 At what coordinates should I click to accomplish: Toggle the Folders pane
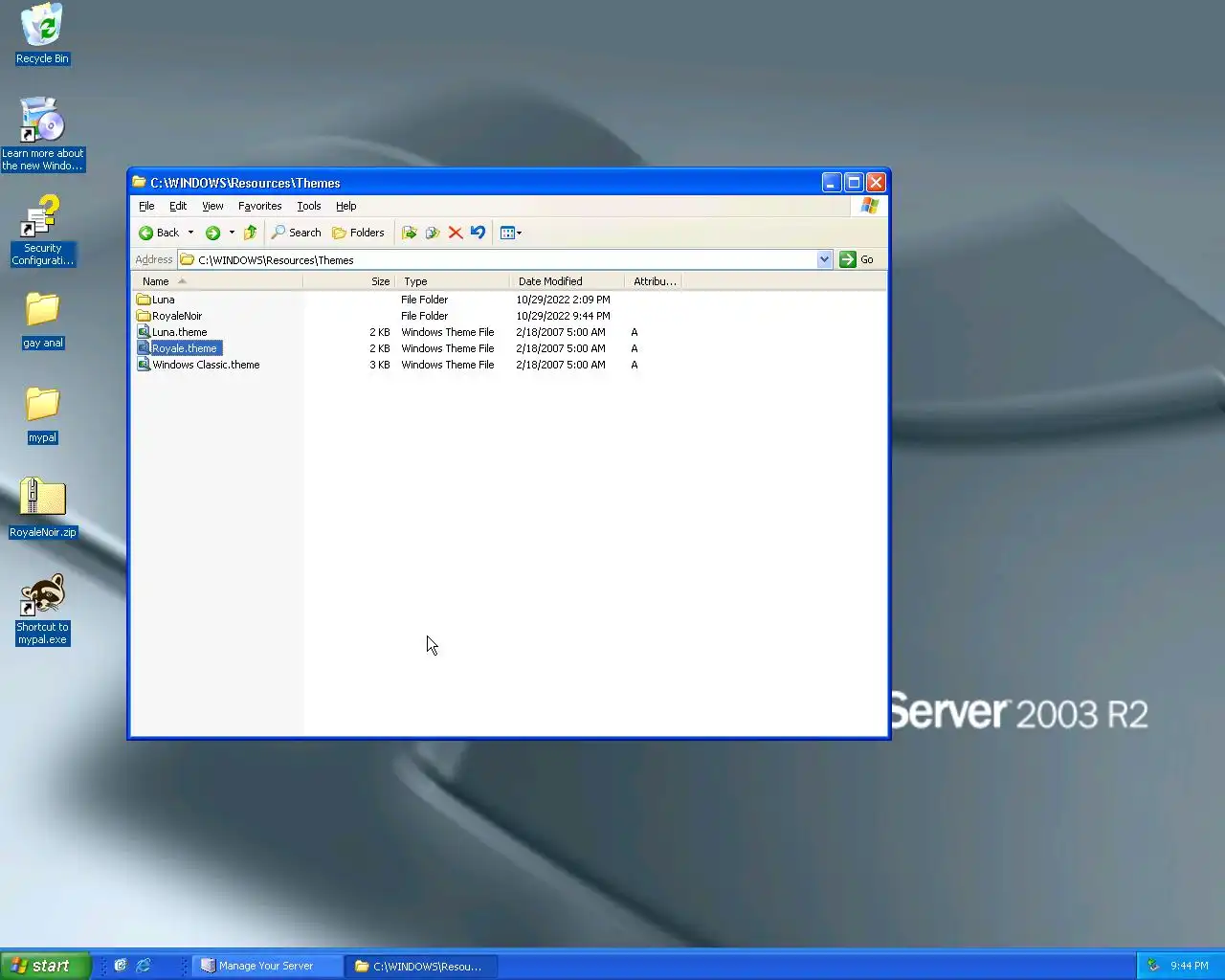coord(358,233)
